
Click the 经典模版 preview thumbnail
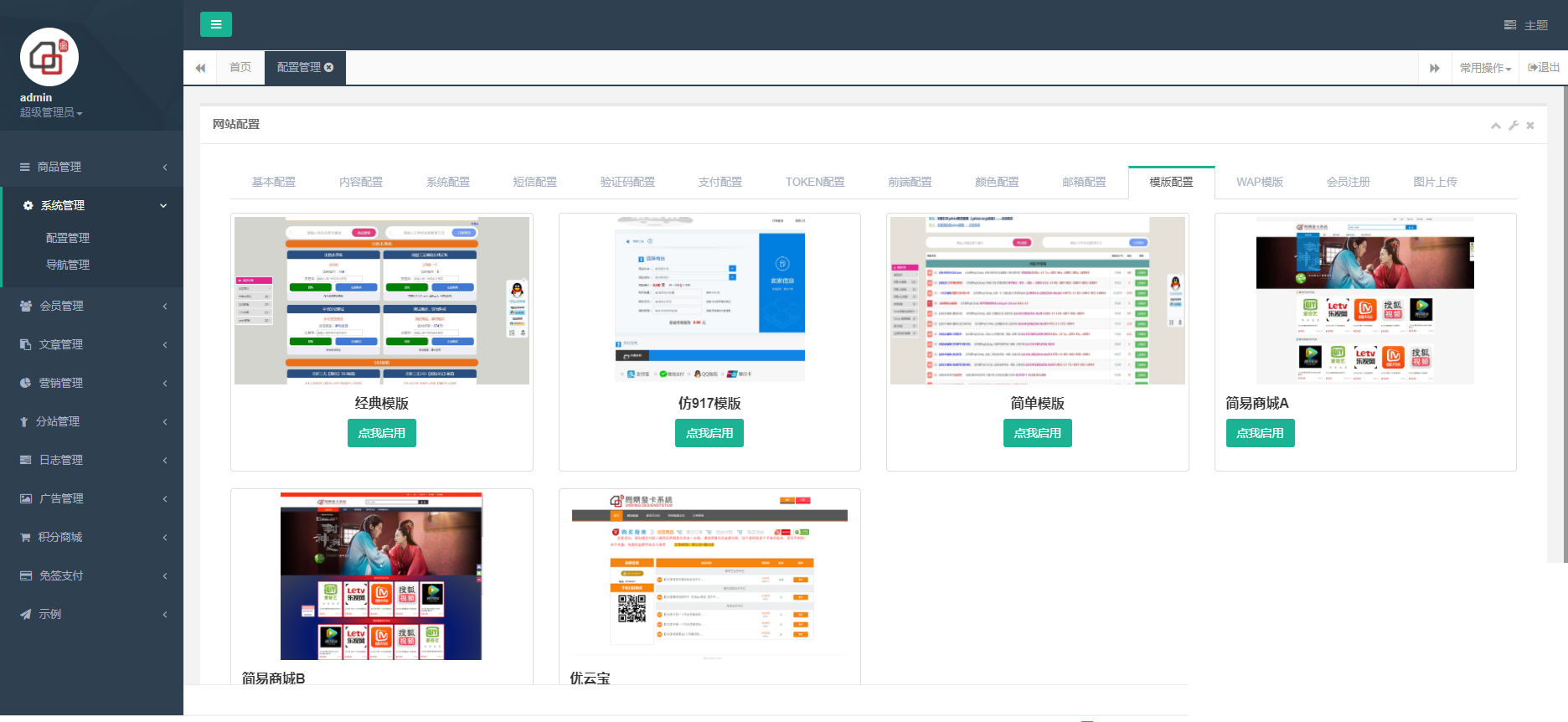tap(382, 301)
